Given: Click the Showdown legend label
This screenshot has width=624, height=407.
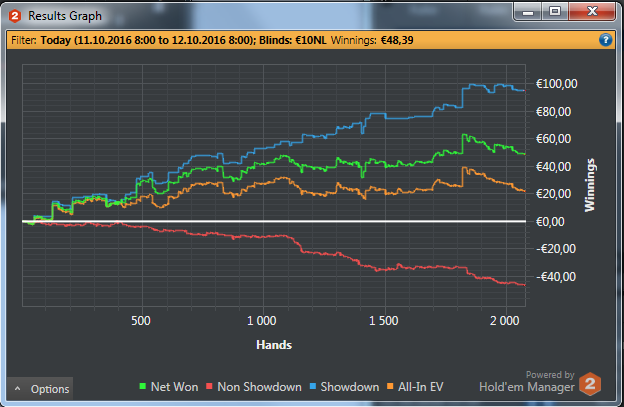Looking at the screenshot, I should [350, 387].
